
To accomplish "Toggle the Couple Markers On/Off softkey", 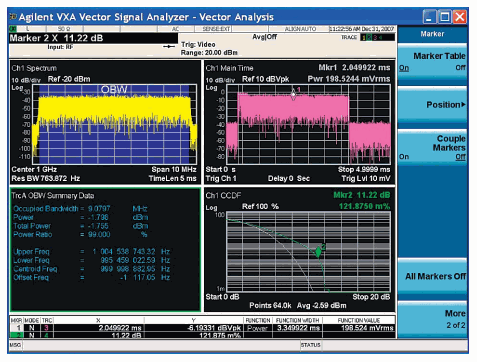I will (x=432, y=147).
